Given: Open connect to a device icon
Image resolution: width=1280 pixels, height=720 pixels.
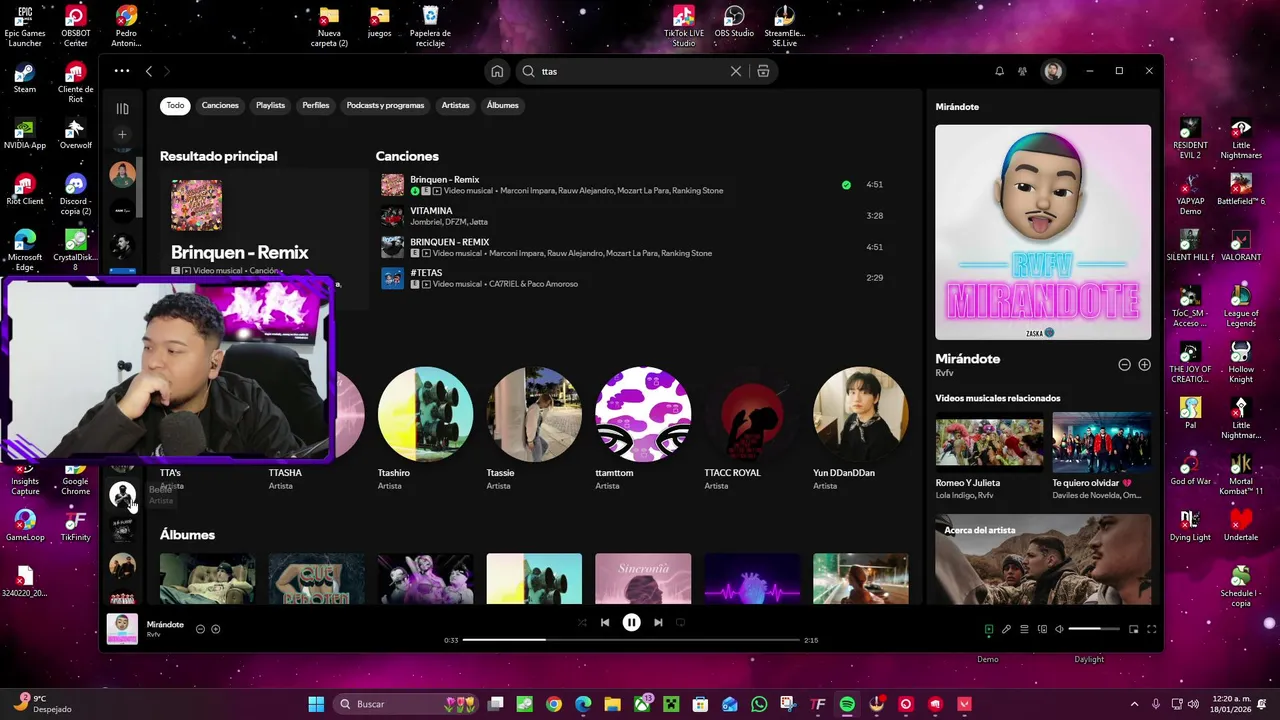Looking at the screenshot, I should point(1042,629).
